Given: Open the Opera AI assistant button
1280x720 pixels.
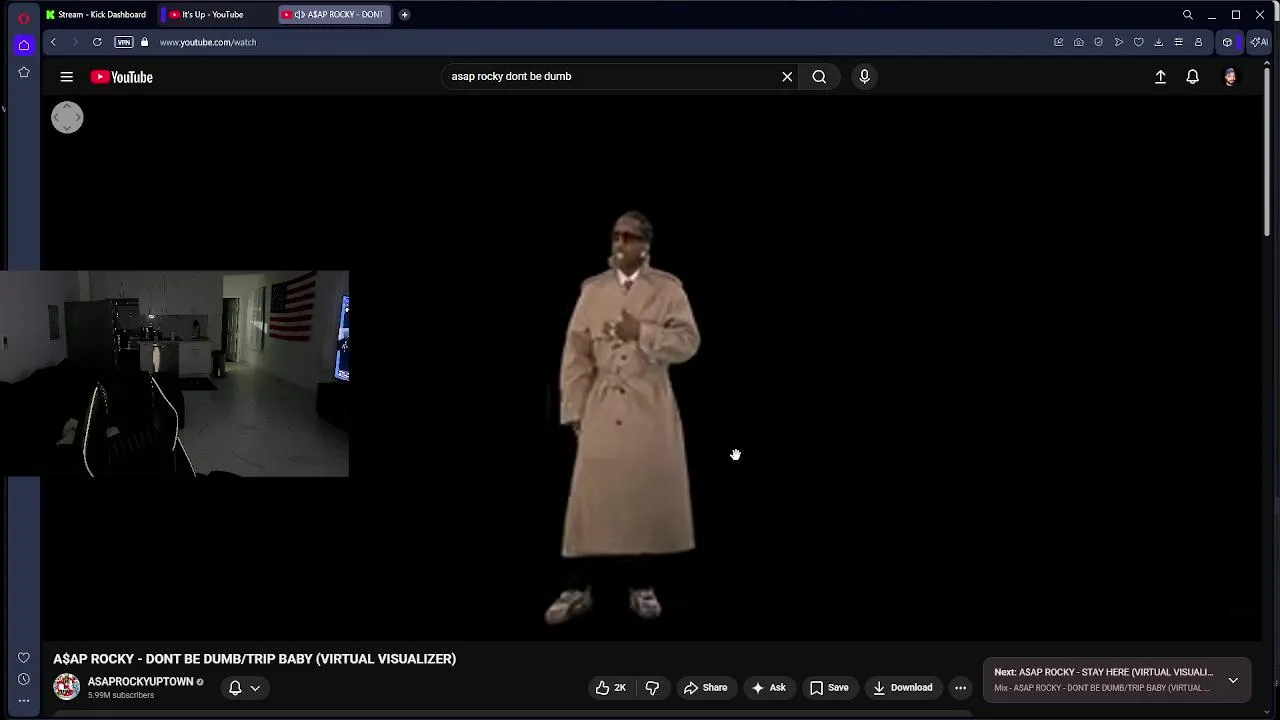Looking at the screenshot, I should [1259, 42].
